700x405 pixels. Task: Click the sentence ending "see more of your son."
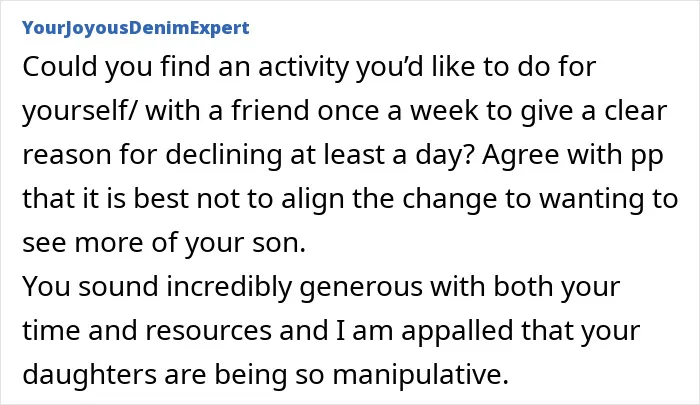pyautogui.click(x=164, y=243)
